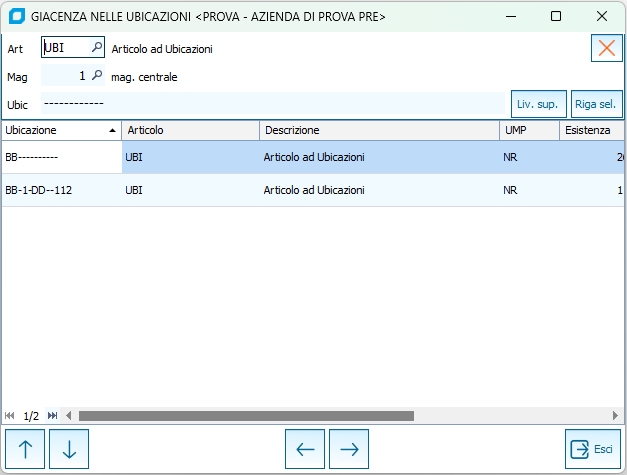Select the BB---------- location cell
Image resolution: width=627 pixels, height=475 pixels.
(62, 157)
